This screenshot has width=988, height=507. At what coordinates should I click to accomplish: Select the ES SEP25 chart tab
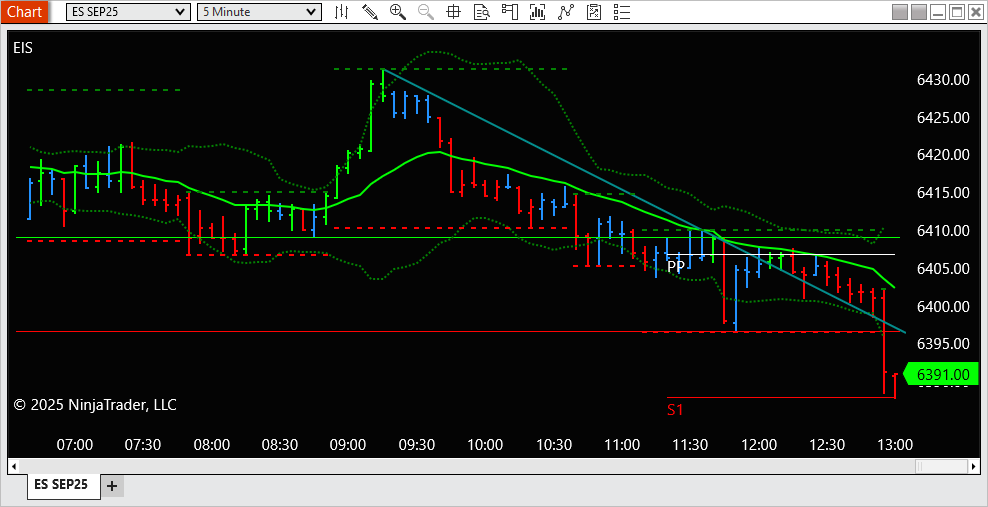(x=62, y=485)
